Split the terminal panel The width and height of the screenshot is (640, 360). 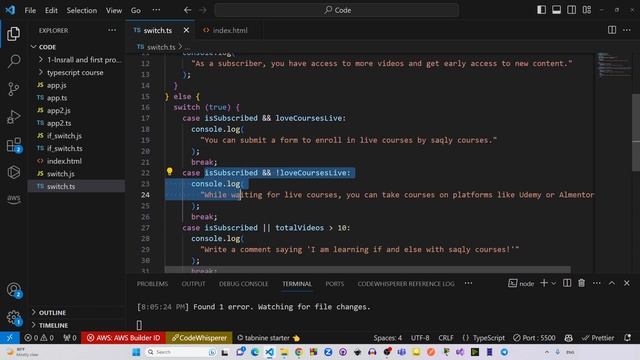point(567,283)
